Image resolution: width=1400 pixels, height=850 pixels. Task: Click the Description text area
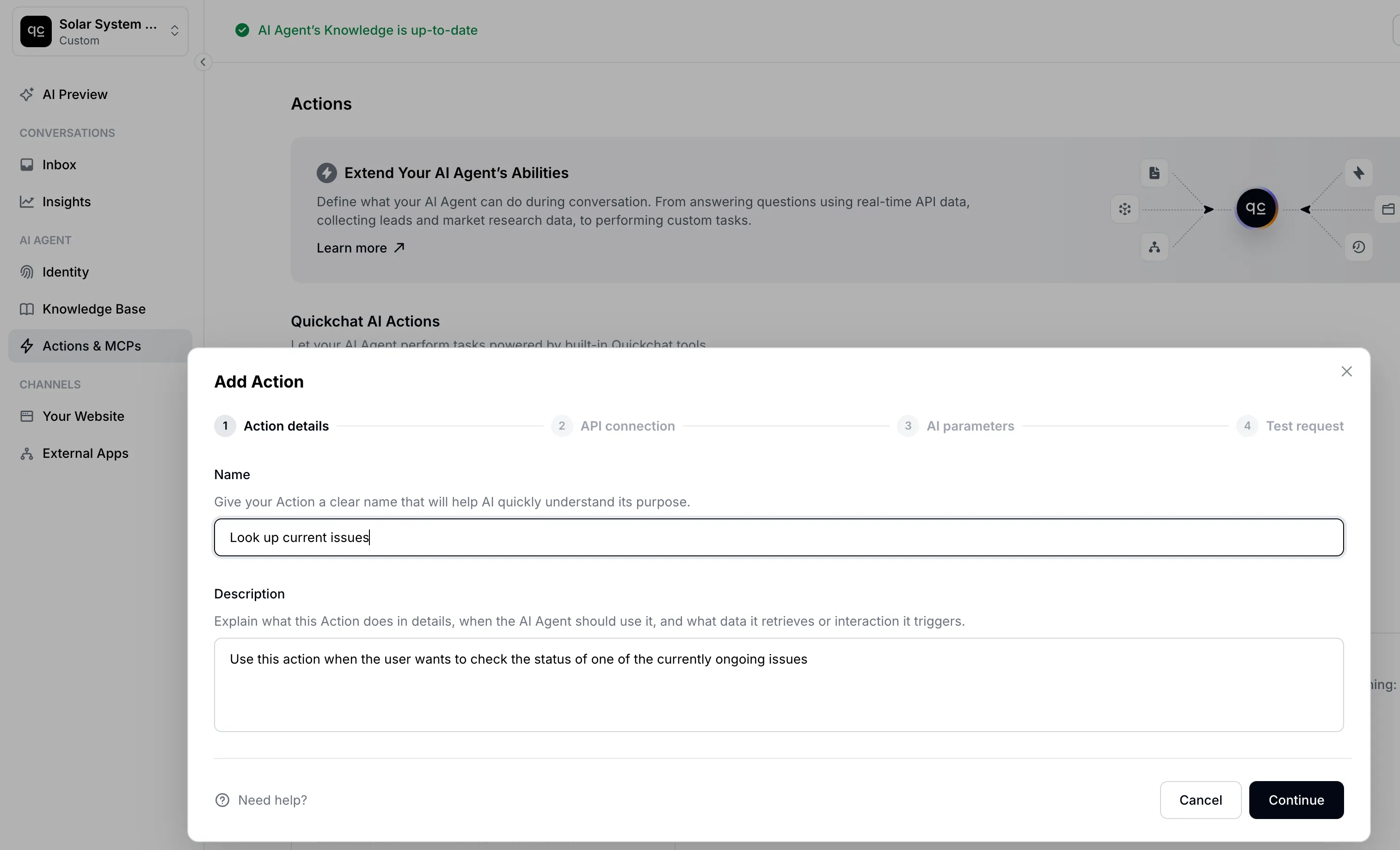point(779,684)
